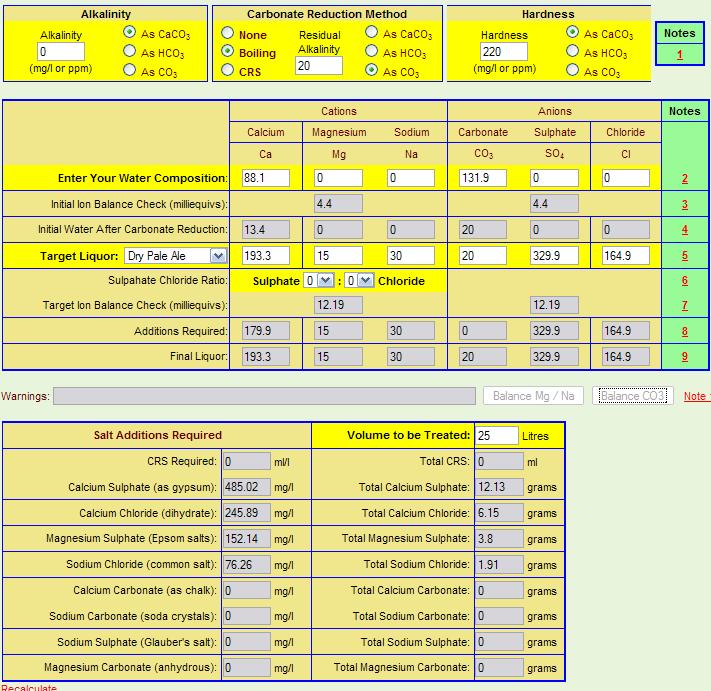The image size is (711, 691).
Task: Open Note 1 link beside Hardness
Action: tap(680, 55)
